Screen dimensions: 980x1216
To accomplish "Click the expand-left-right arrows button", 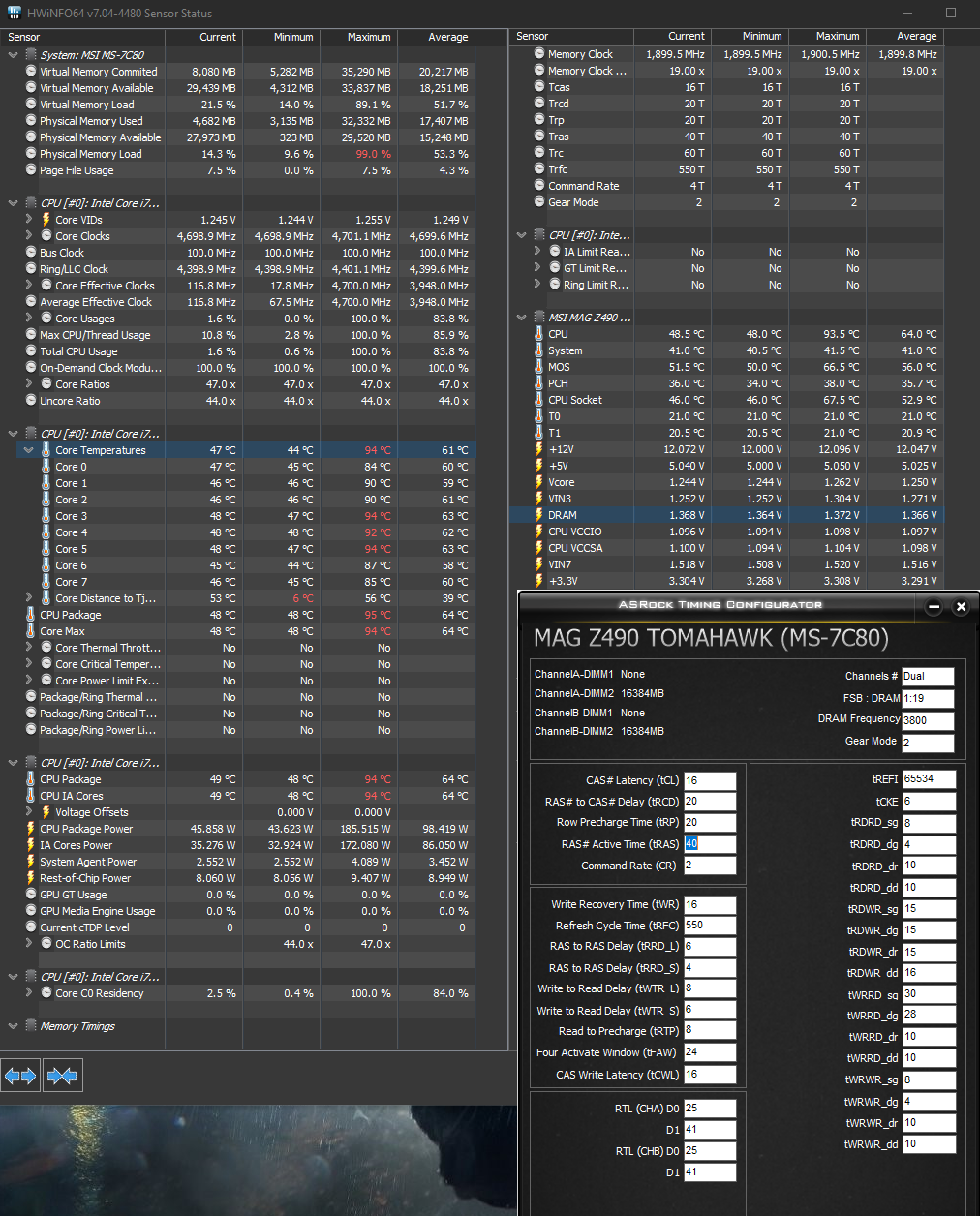I will pyautogui.click(x=20, y=1075).
